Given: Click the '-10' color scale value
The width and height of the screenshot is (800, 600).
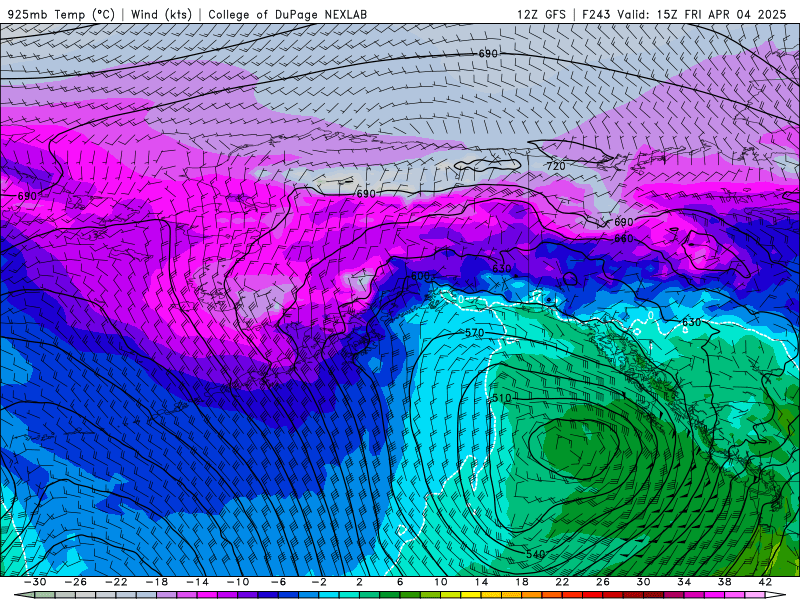Looking at the screenshot, I should (237, 582).
